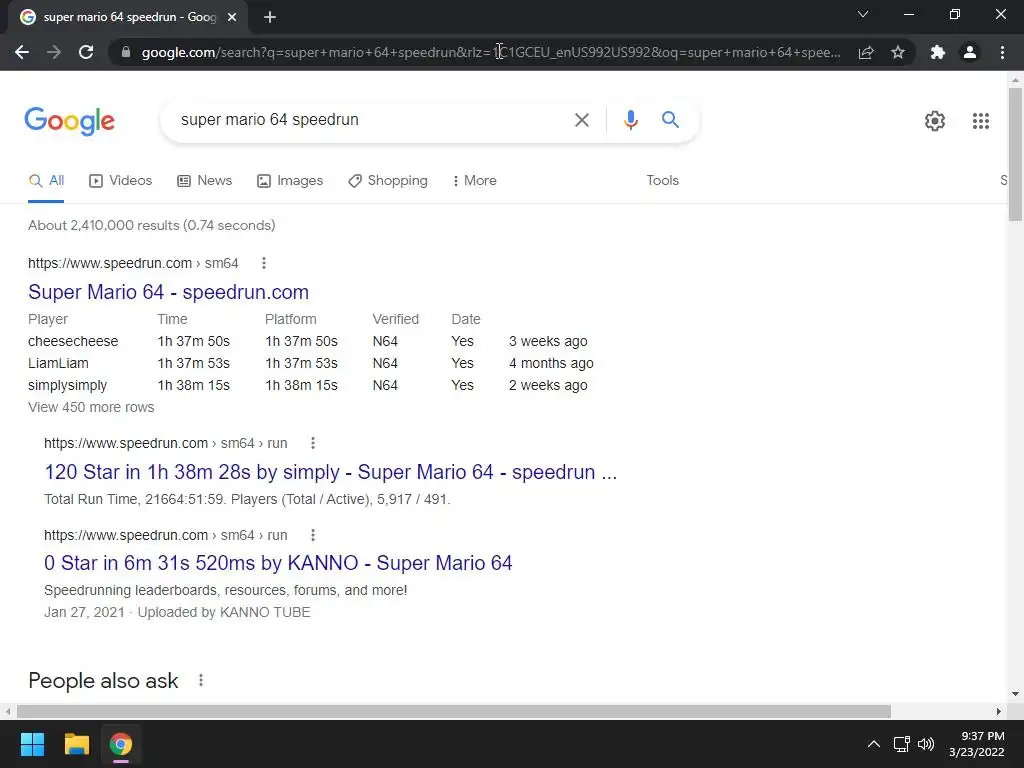Open options beside the 0 Star result URL
Screen dimensions: 1024x768
pos(313,536)
